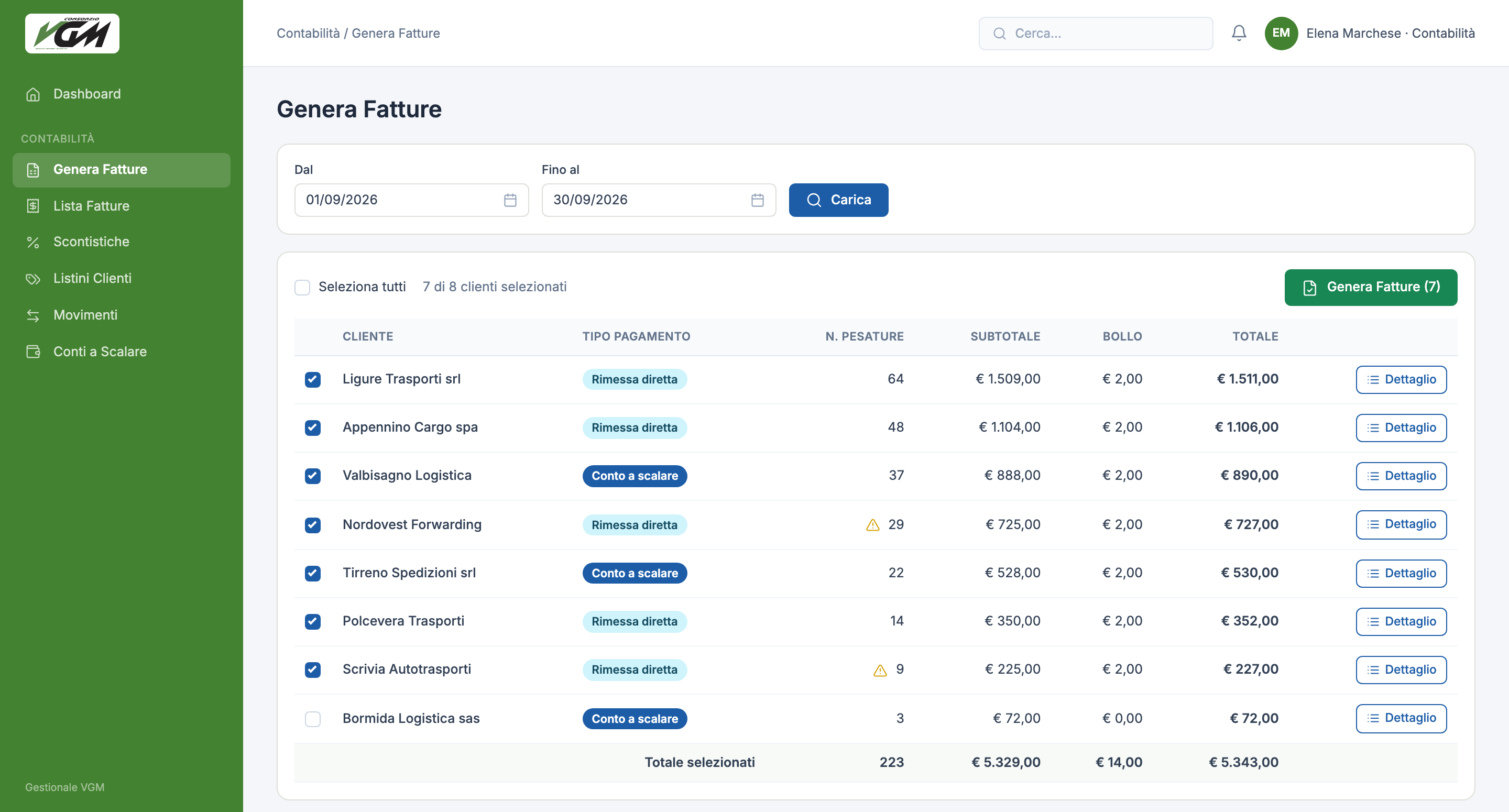This screenshot has height=812, width=1509.
Task: Click the Genera Fatture (7) button
Action: tap(1370, 287)
